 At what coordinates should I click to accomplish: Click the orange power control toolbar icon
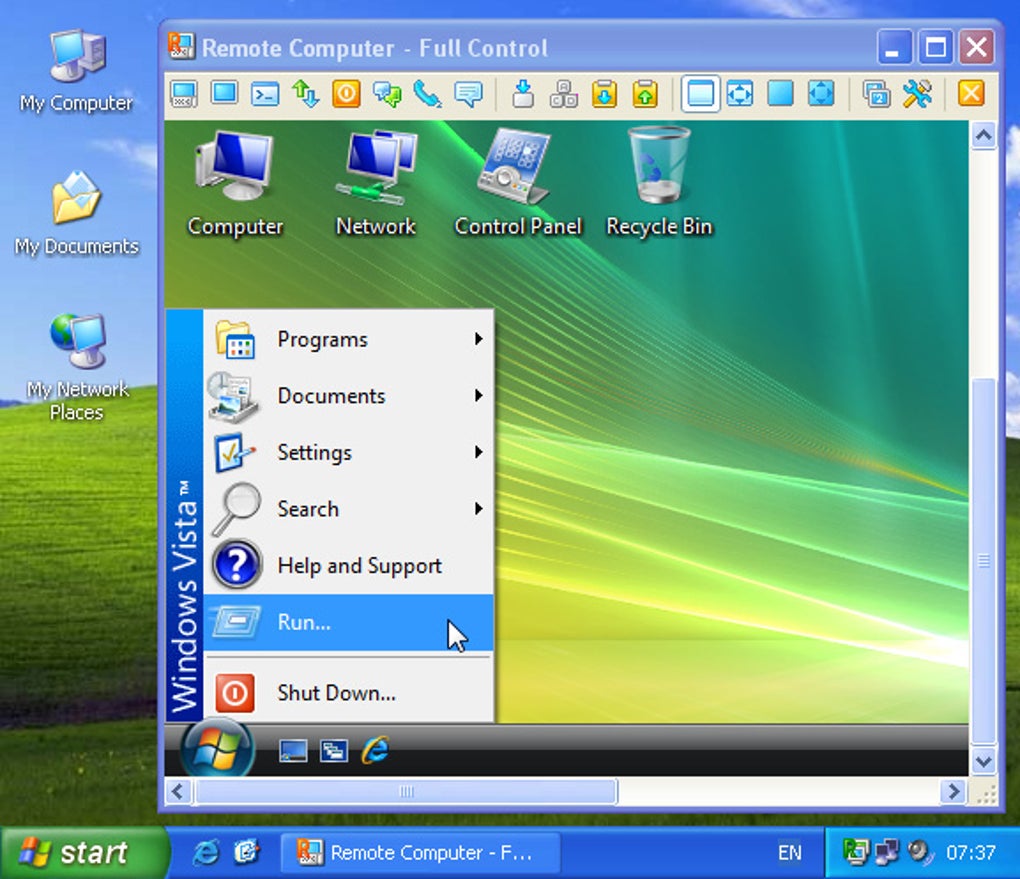[x=346, y=94]
